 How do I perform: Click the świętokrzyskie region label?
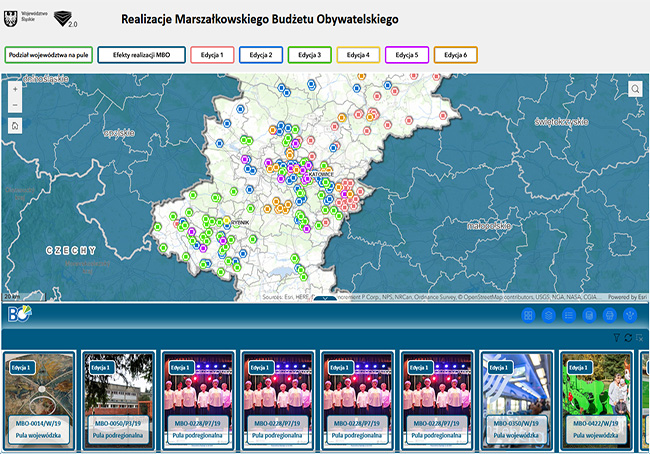tap(562, 121)
